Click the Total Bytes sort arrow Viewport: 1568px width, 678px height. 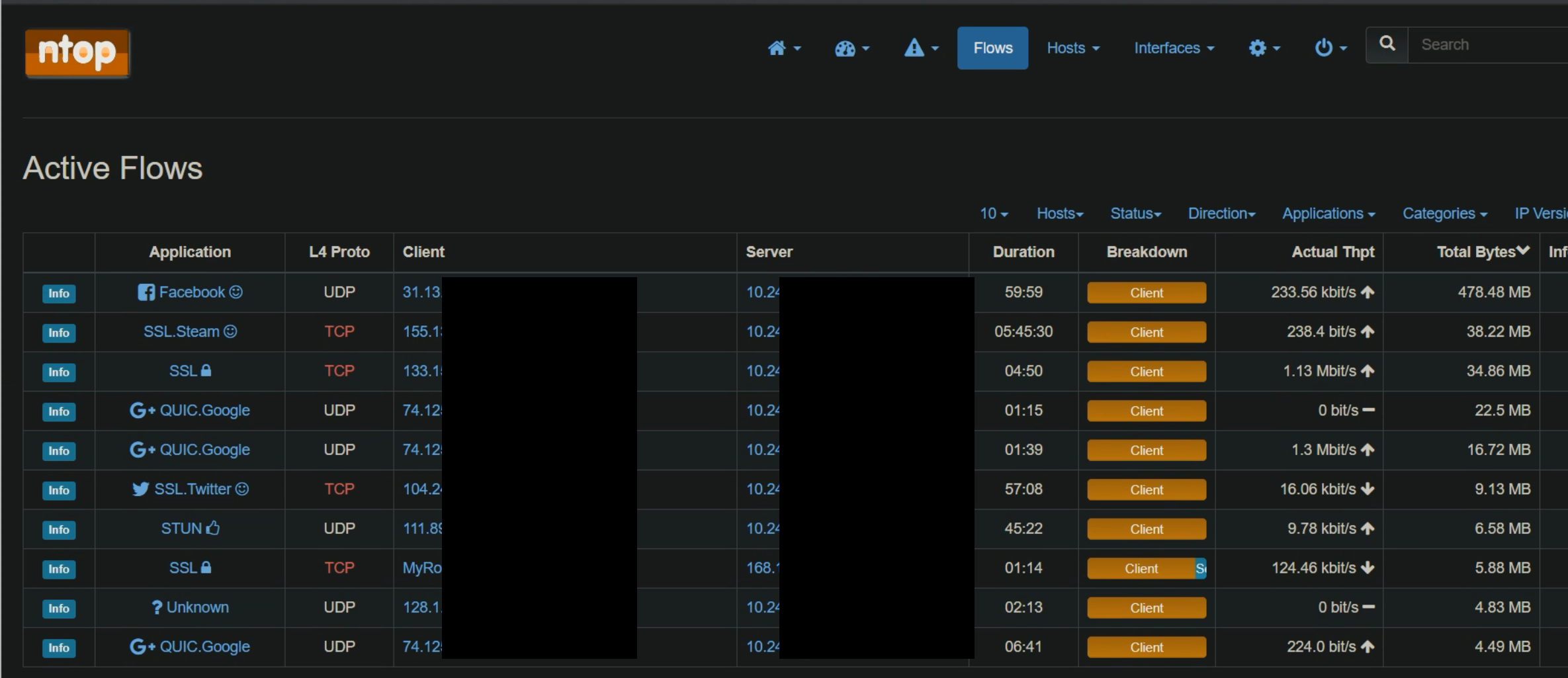click(x=1524, y=251)
